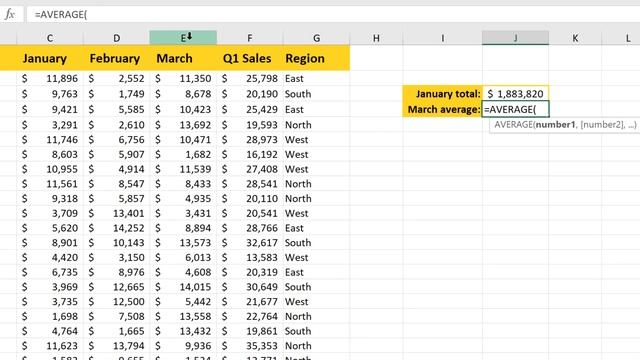
Task: Select column J header
Action: (x=516, y=38)
